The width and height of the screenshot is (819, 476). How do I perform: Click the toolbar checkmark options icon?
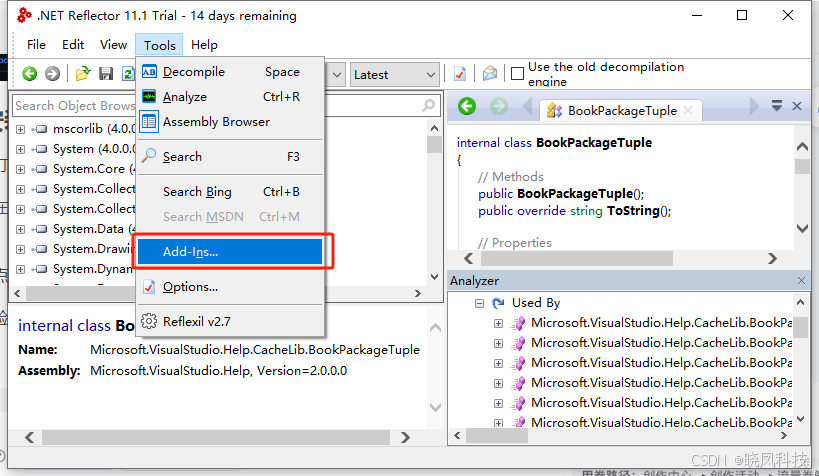460,74
